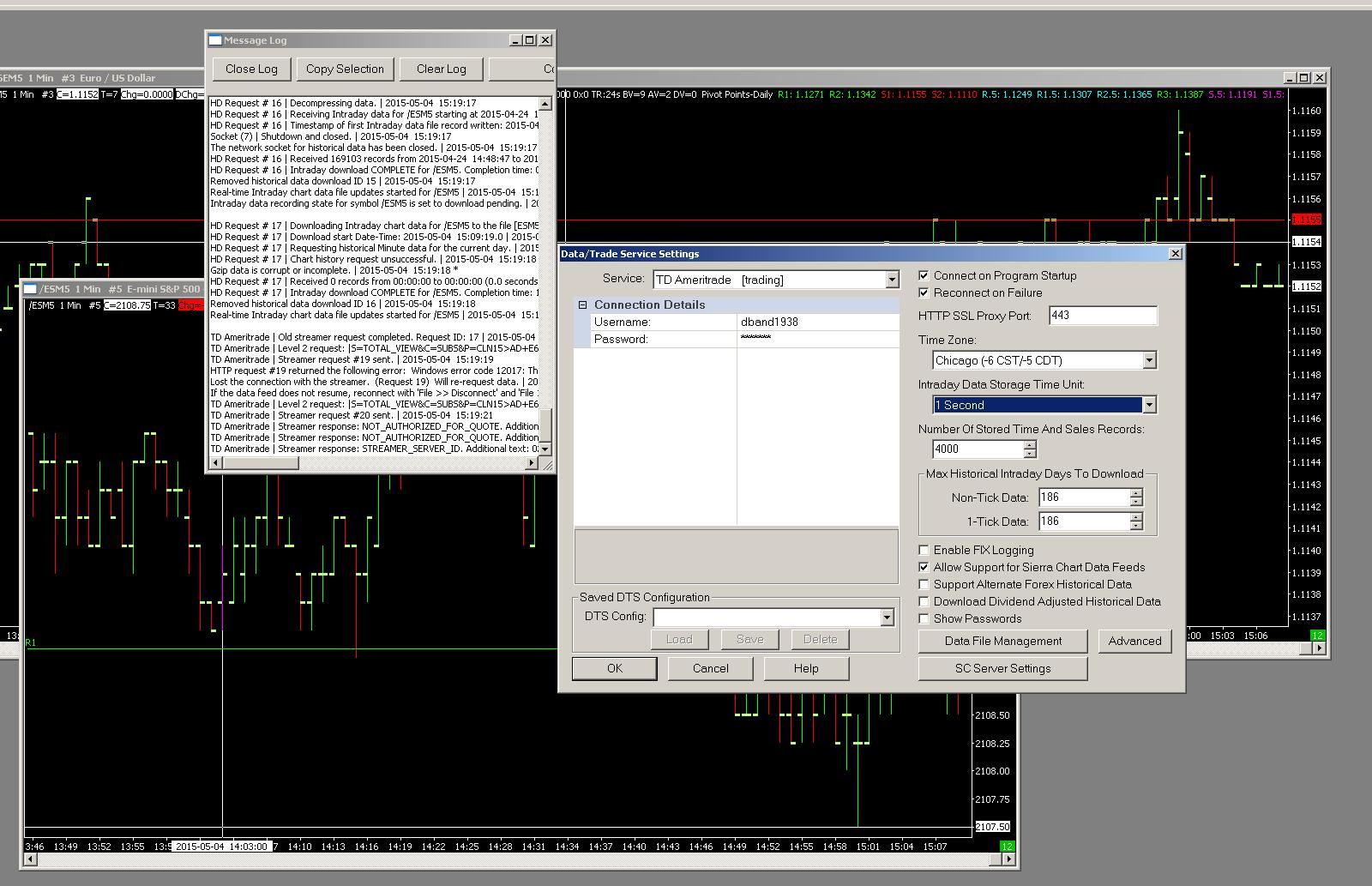Open the Service dropdown list
Viewport: 1372px width, 886px height.
point(892,280)
